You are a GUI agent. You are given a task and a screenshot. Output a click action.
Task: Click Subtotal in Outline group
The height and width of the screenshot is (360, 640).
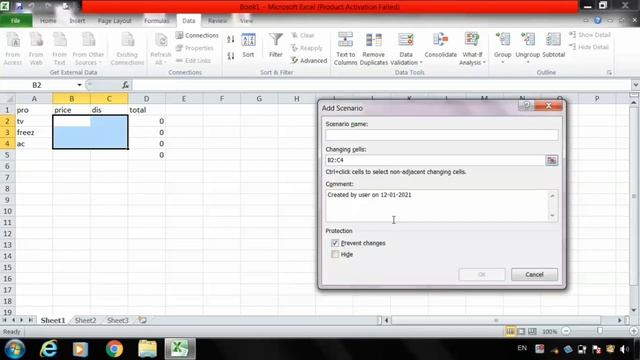[553, 45]
